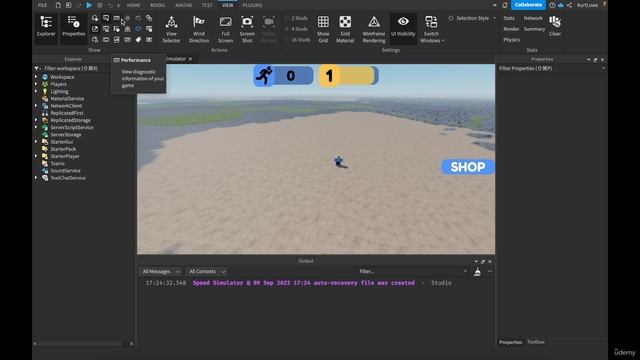This screenshot has width=640, height=360.
Task: Click the KurtLowe account name
Action: click(587, 5)
